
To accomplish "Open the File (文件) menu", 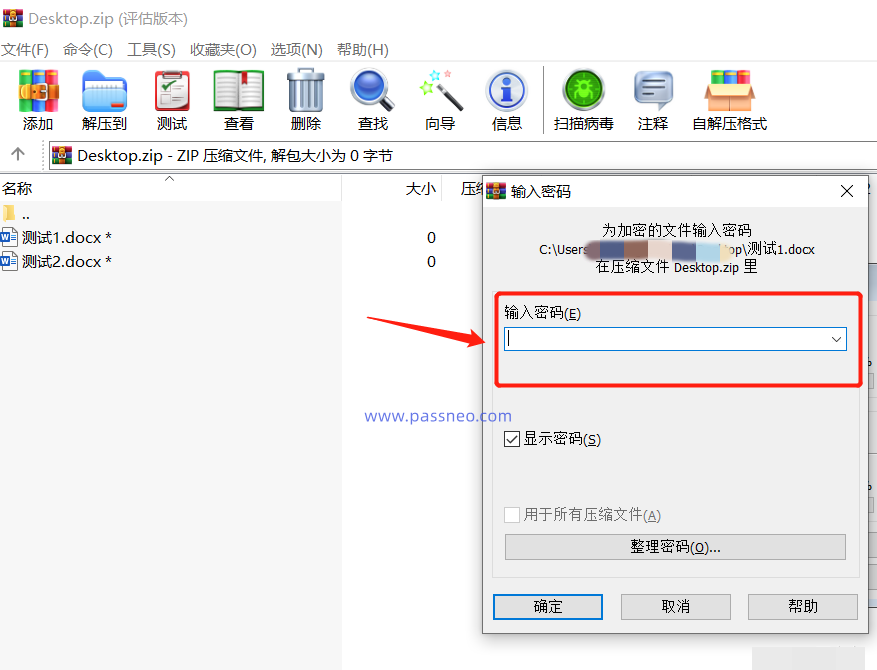I will click(x=25, y=50).
